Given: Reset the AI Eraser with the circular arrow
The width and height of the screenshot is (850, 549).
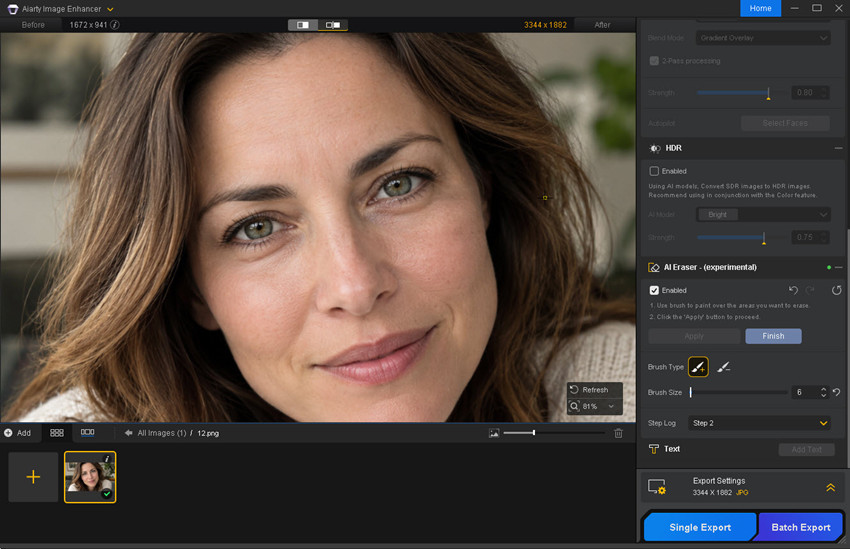Looking at the screenshot, I should tap(836, 290).
